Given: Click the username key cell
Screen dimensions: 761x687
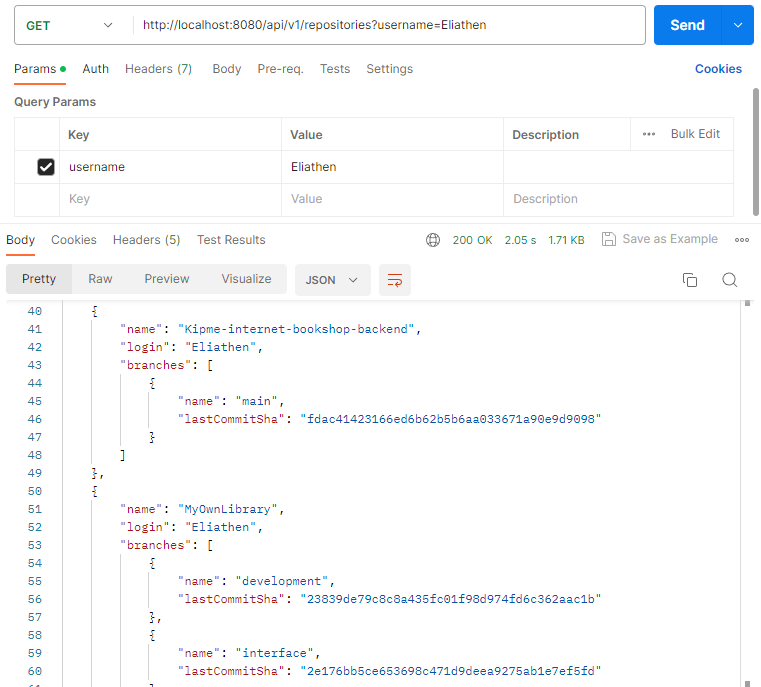Looking at the screenshot, I should [170, 167].
